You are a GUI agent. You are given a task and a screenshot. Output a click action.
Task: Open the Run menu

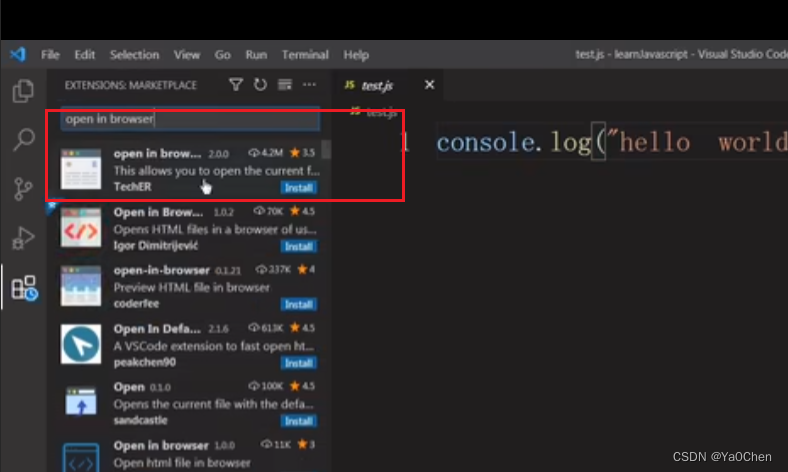click(256, 55)
